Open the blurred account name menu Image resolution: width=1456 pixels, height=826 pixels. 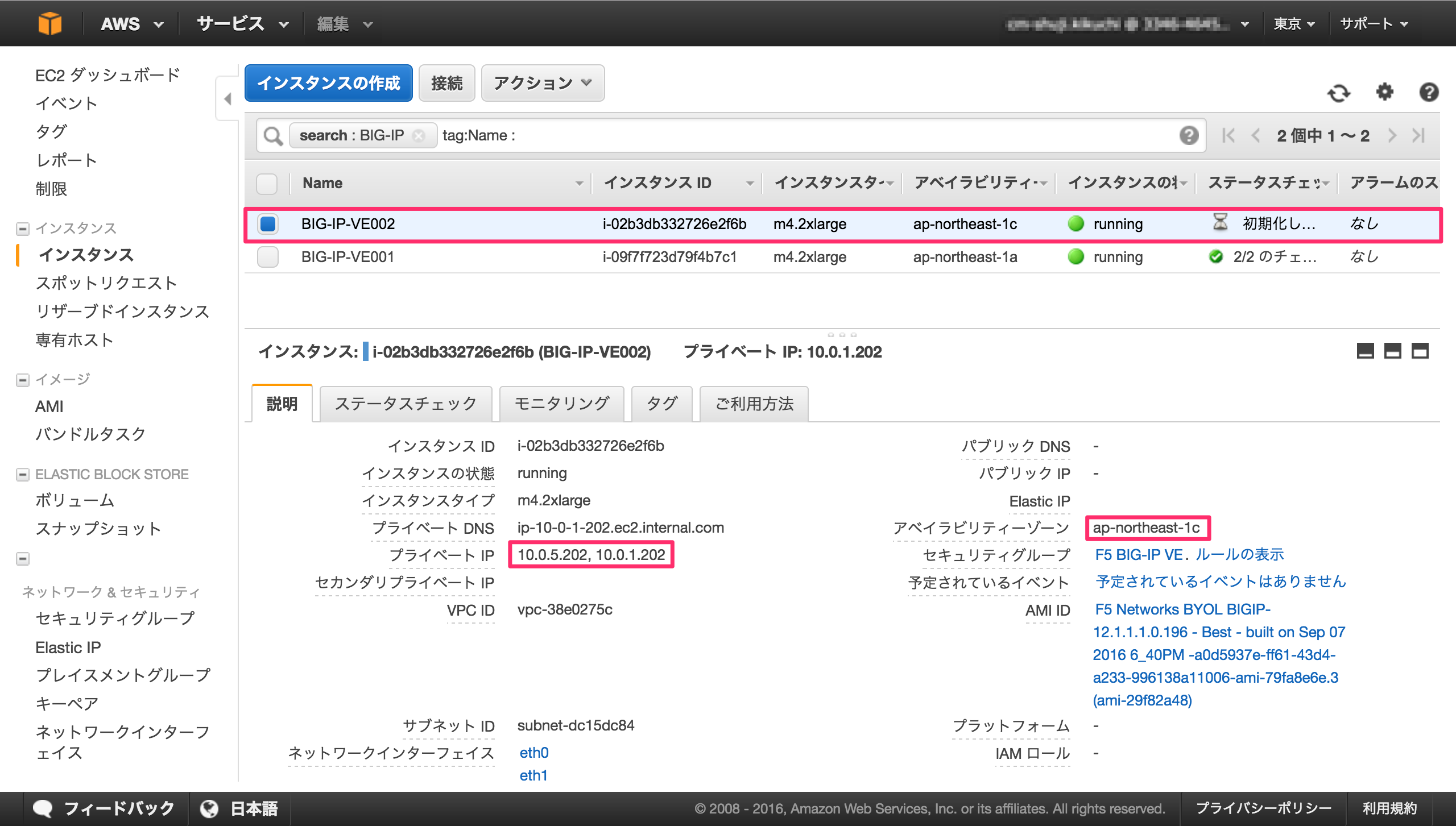(x=1127, y=24)
